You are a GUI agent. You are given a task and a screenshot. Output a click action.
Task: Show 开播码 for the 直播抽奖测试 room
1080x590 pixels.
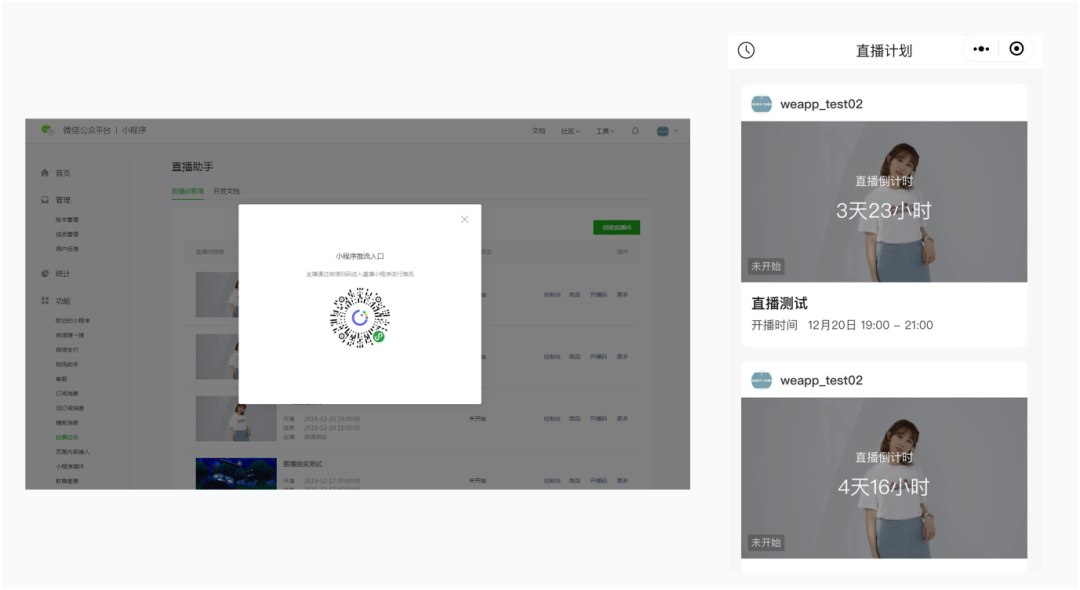point(598,481)
